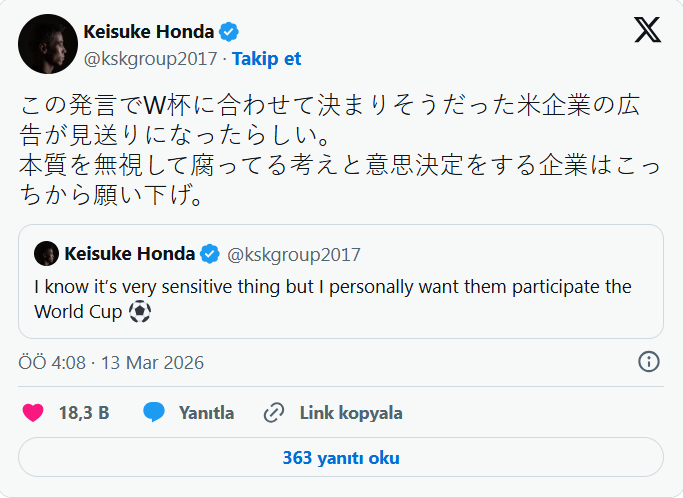Viewport: 683px width, 498px height.
Task: Click the quoted tweet's small avatar
Action: 46,253
